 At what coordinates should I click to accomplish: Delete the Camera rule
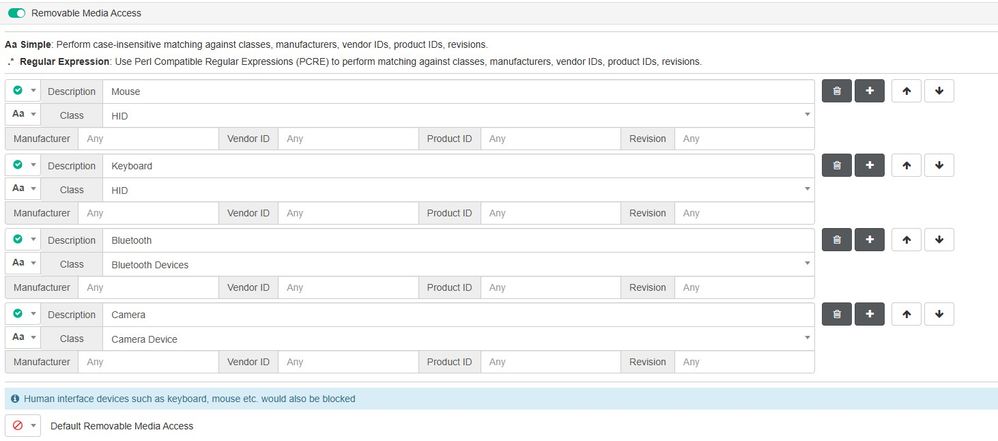click(836, 315)
